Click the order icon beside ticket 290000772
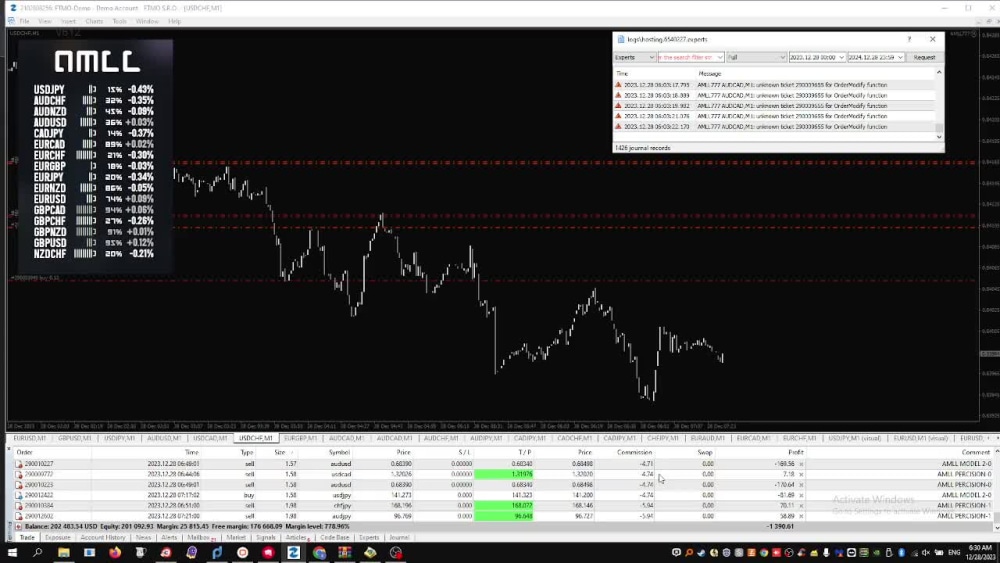The image size is (1000, 563). (18, 474)
